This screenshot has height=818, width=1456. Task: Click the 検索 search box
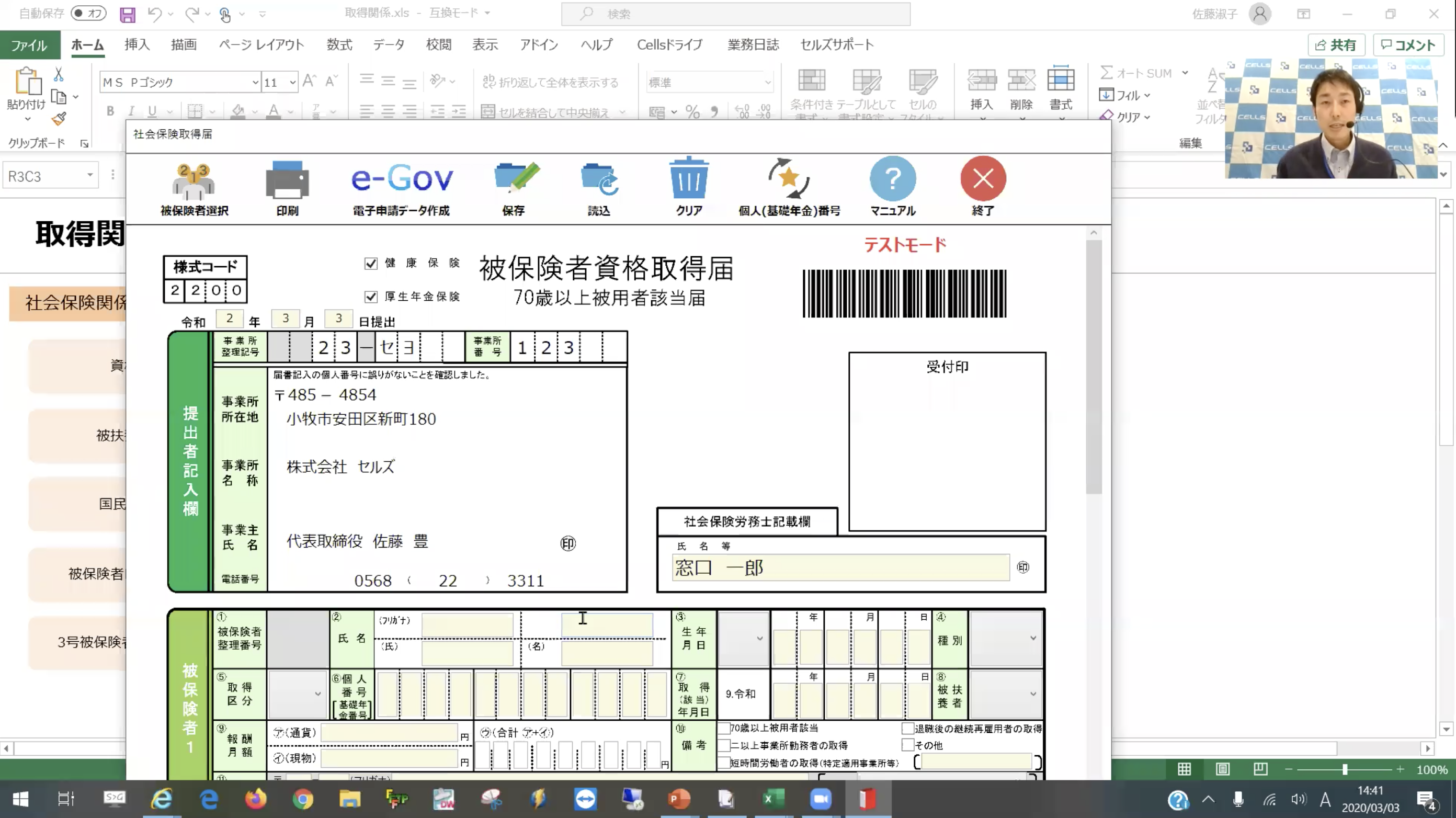tap(735, 14)
